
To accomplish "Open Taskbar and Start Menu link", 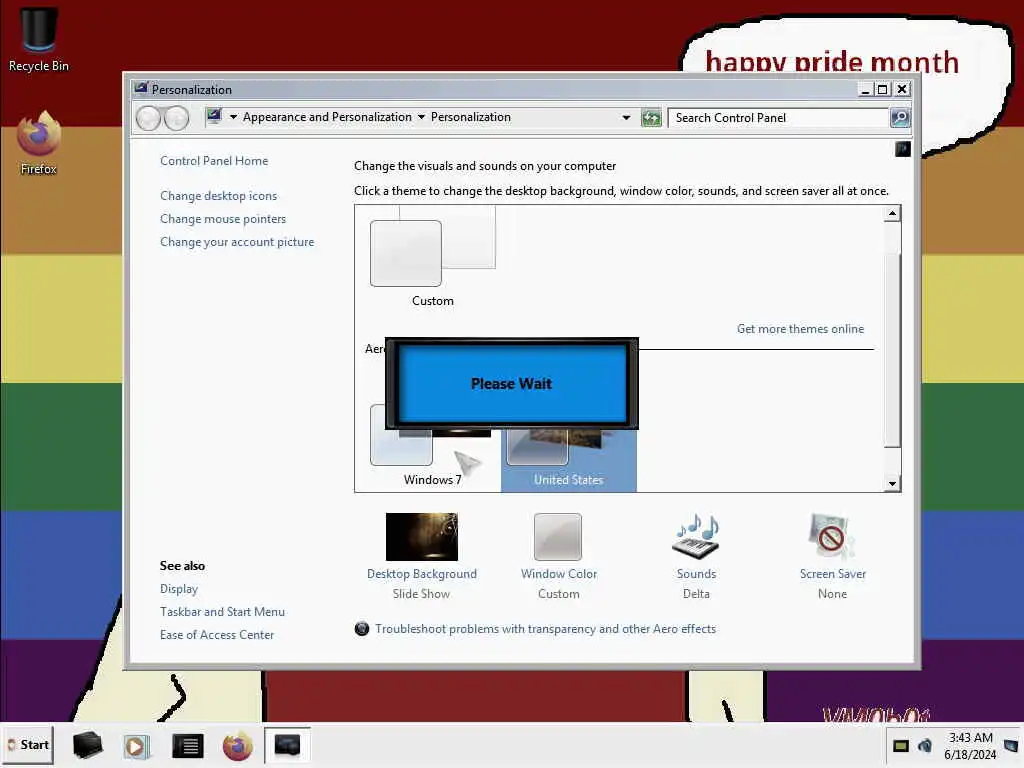I will [x=222, y=612].
